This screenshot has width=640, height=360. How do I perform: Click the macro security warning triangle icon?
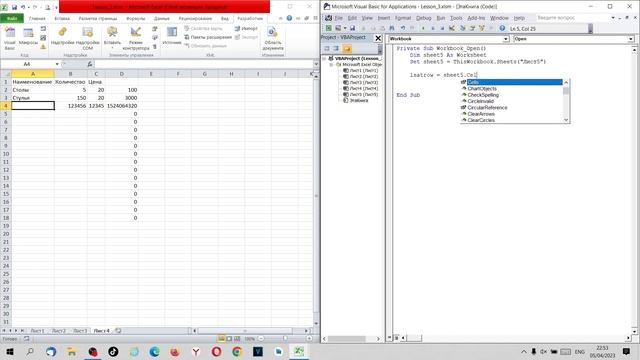pyautogui.click(x=43, y=47)
